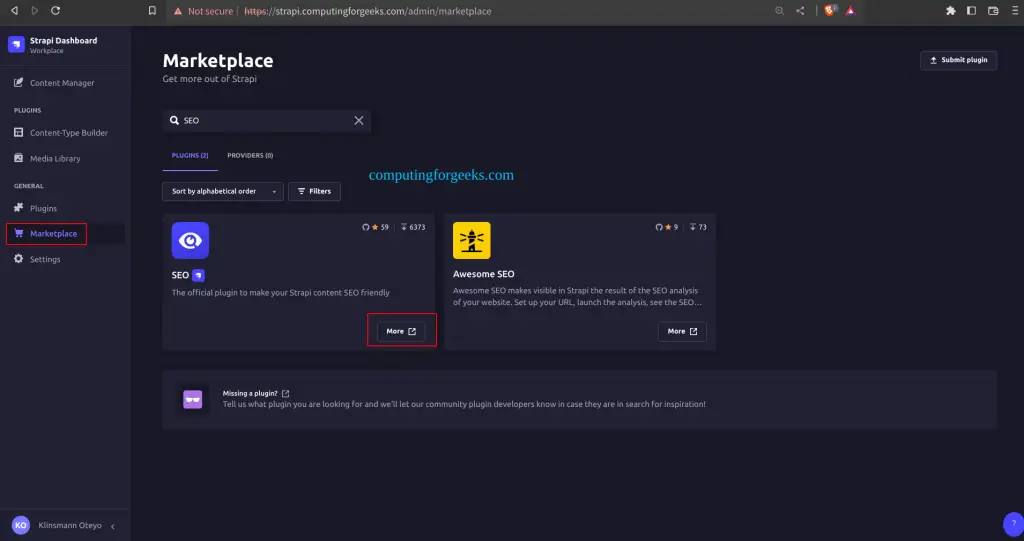1024x541 pixels.
Task: Click the share icon in address bar
Action: tap(800, 11)
